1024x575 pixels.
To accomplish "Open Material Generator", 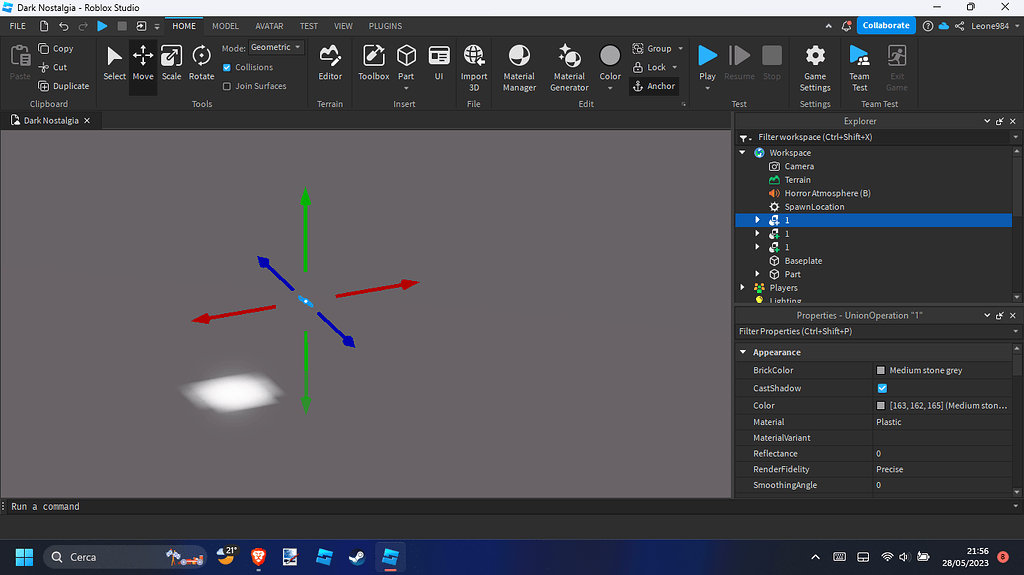I will 569,68.
